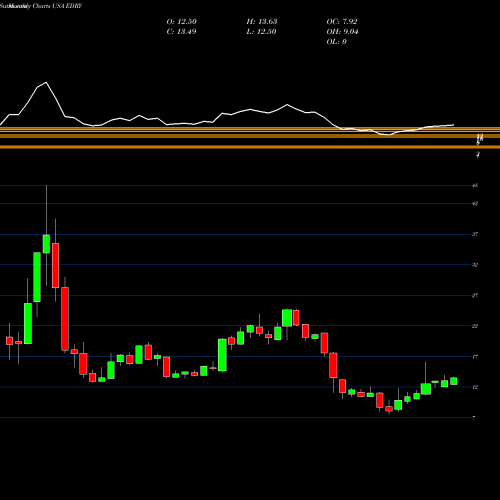Click the 'L: 12.50' low value
Image resolution: width=500 pixels, height=500 pixels.
click(x=261, y=32)
